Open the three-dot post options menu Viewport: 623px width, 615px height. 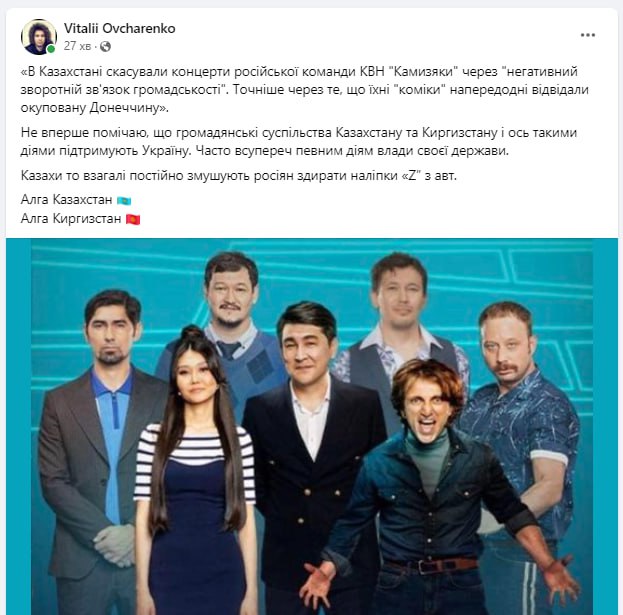point(588,35)
